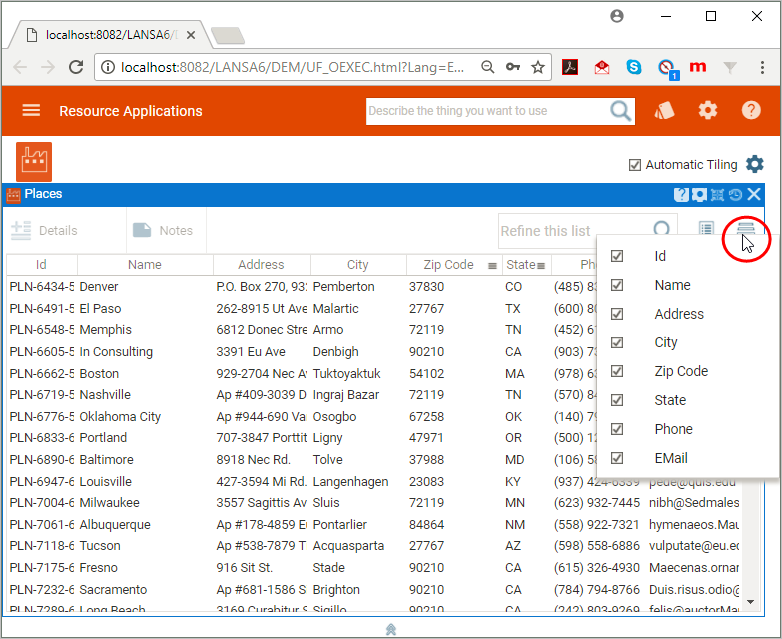Viewport: 782px width, 639px height.
Task: Uncheck the Address column checkbox
Action: tap(617, 314)
